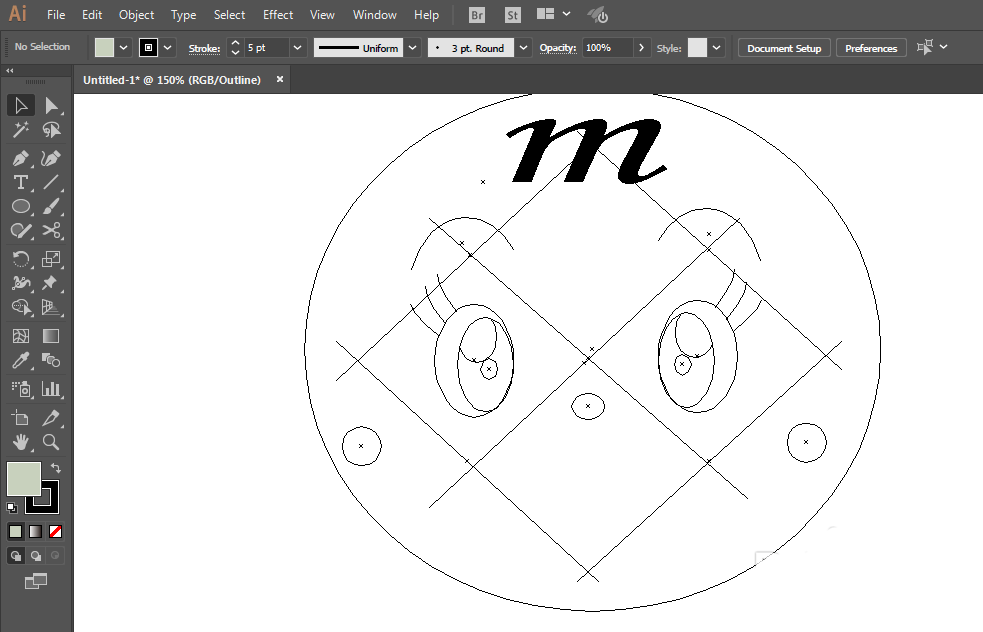Choose the Type tool

point(20,182)
